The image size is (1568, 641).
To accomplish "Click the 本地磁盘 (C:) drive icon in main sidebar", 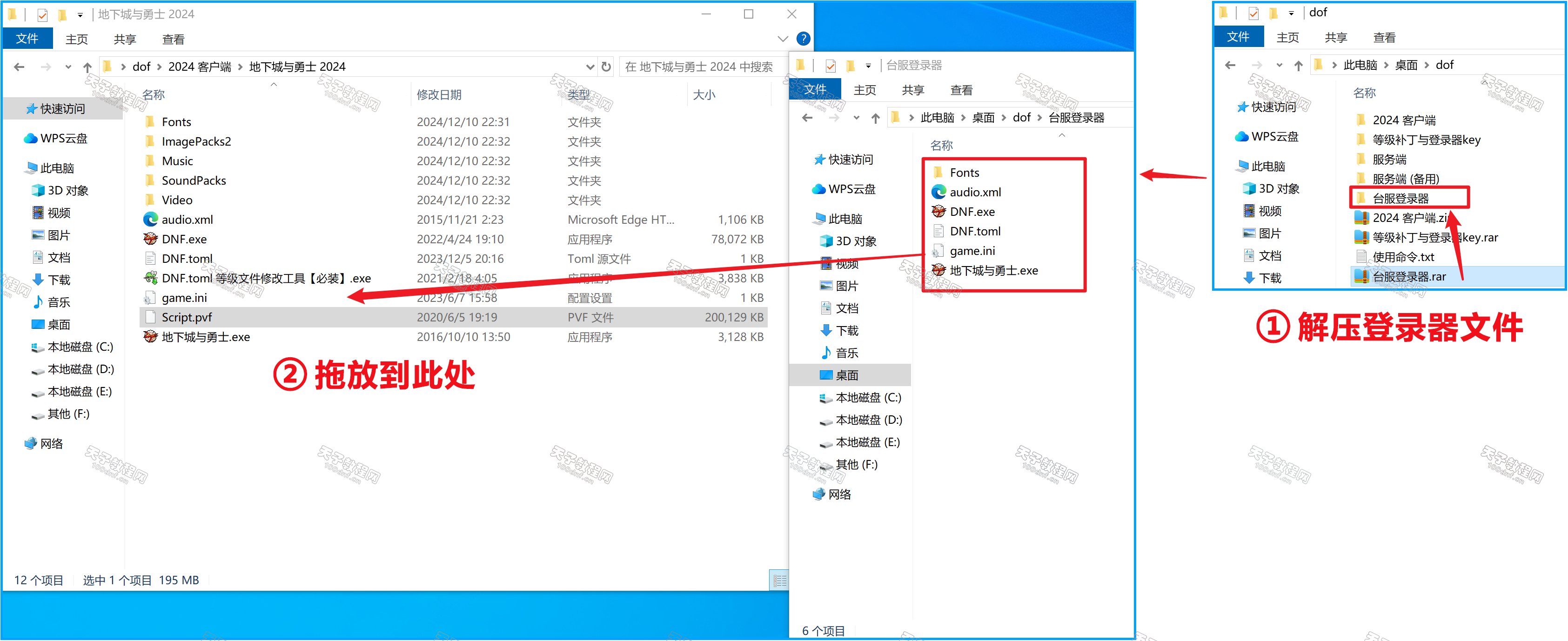I will pyautogui.click(x=38, y=347).
